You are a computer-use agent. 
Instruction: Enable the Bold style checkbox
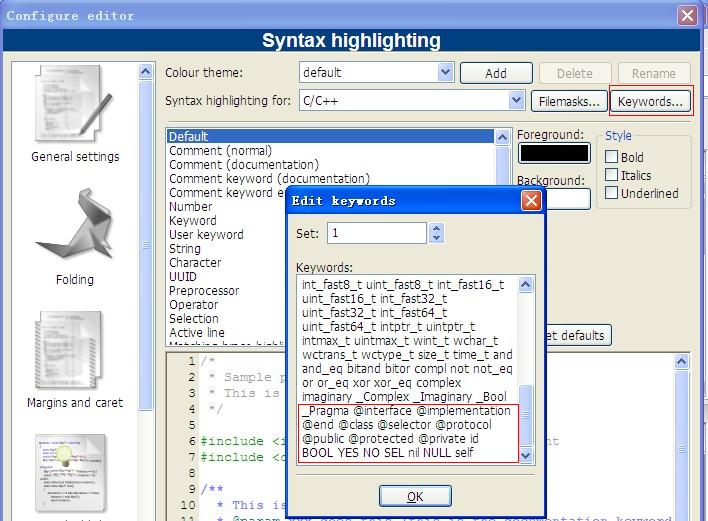pyautogui.click(x=611, y=157)
